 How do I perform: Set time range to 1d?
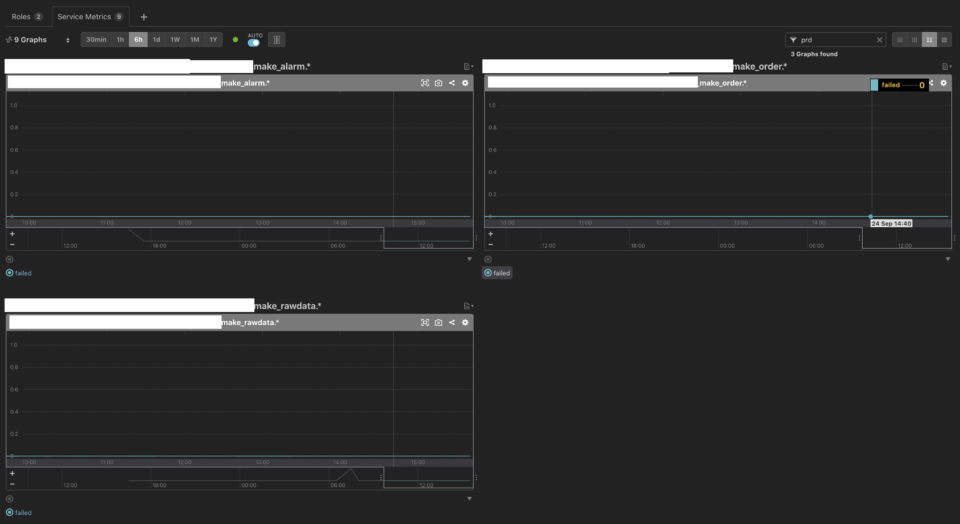156,40
